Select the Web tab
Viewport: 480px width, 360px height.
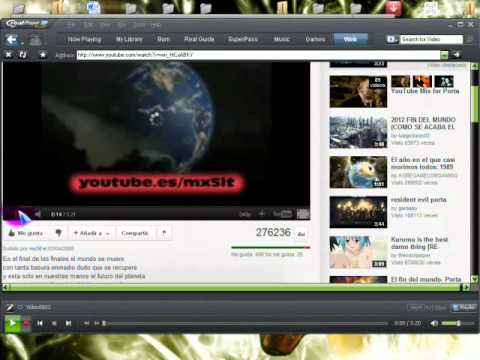click(350, 39)
